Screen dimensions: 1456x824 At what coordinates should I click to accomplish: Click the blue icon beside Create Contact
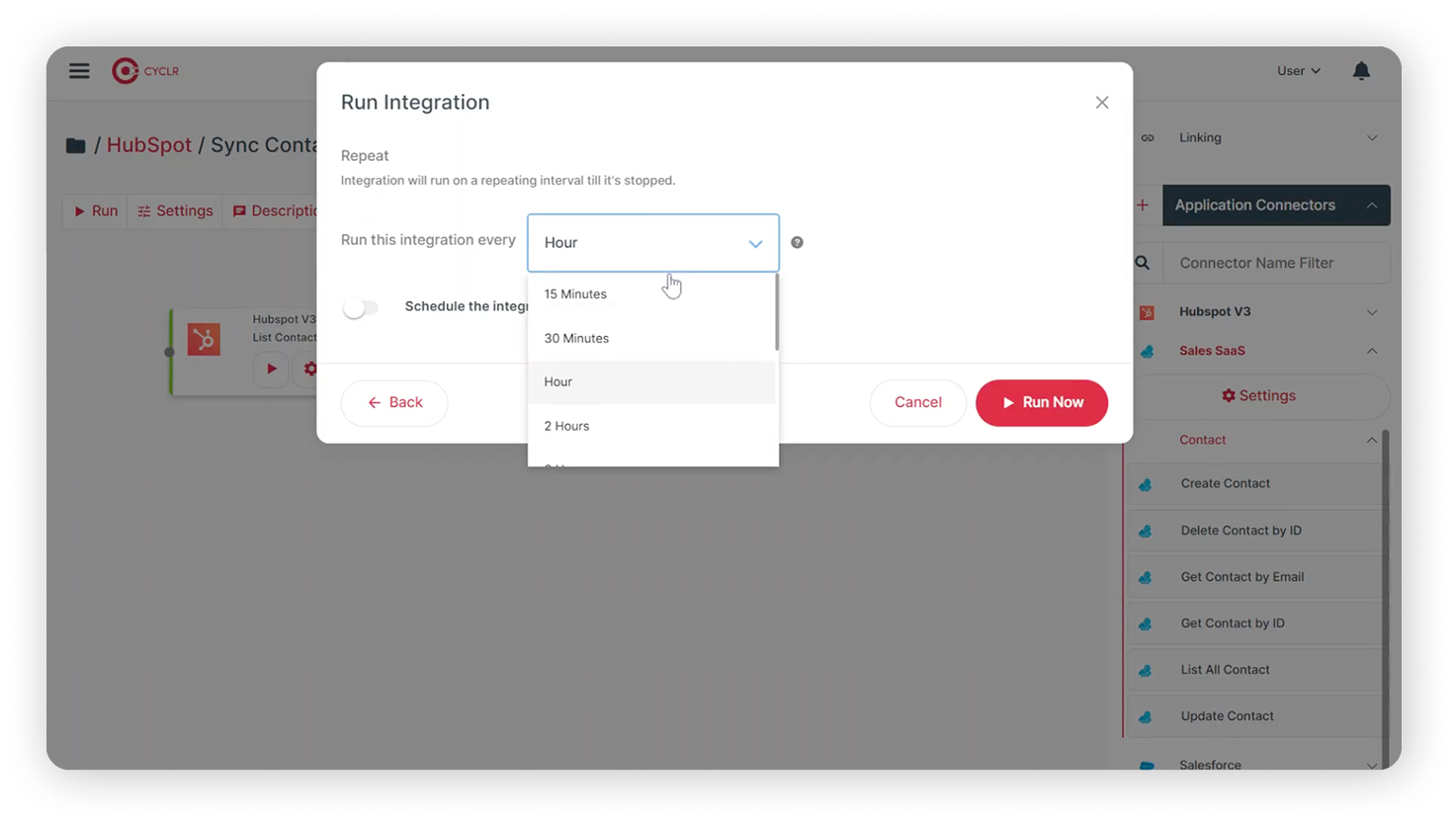coord(1146,484)
